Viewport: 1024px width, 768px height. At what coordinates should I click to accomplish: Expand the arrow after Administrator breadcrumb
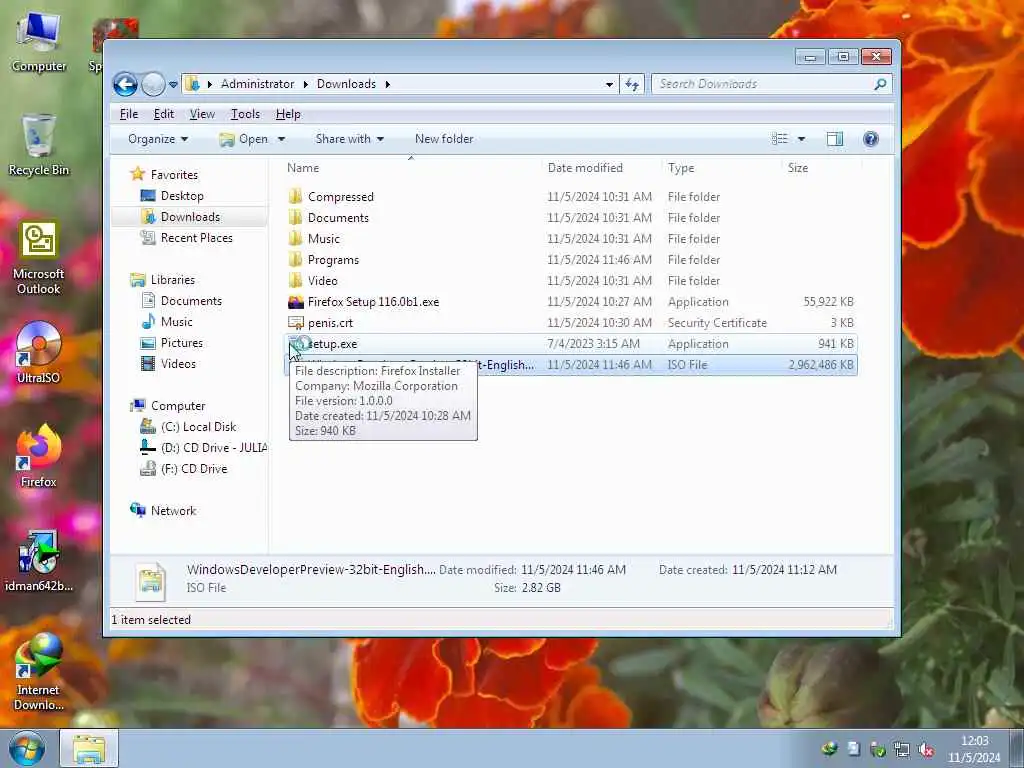(x=305, y=84)
